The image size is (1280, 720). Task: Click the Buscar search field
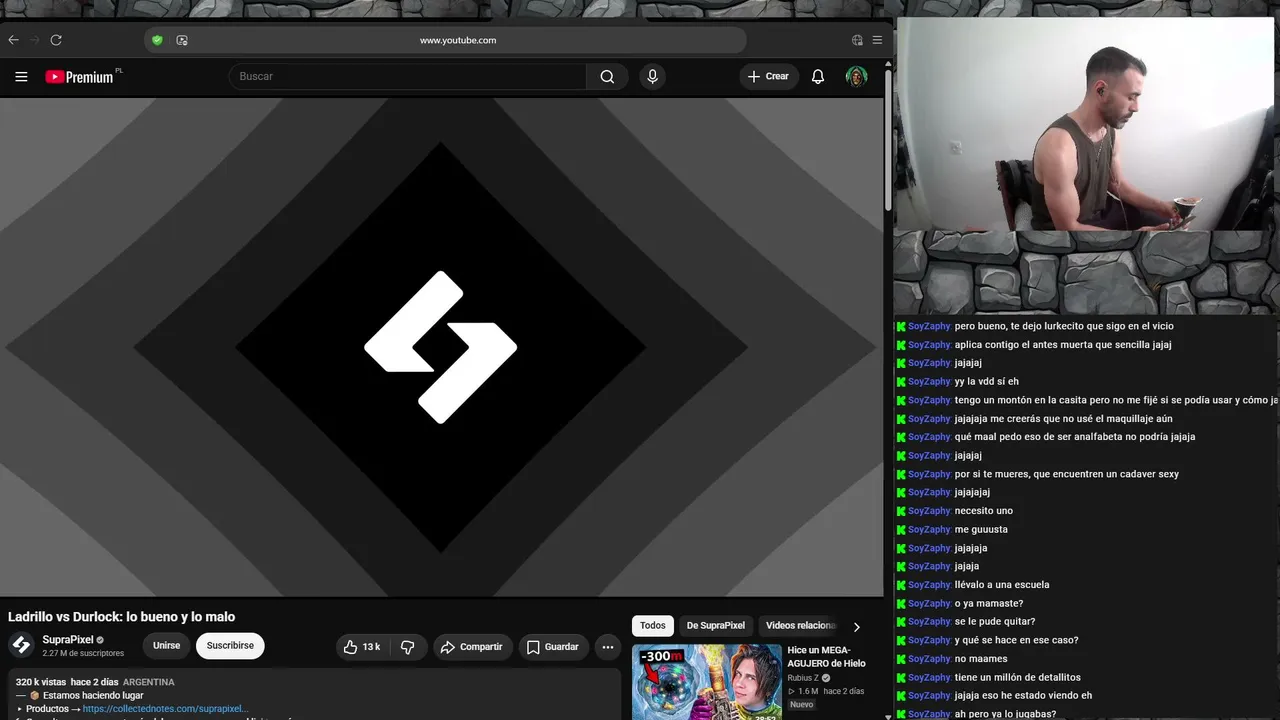pyautogui.click(x=408, y=76)
